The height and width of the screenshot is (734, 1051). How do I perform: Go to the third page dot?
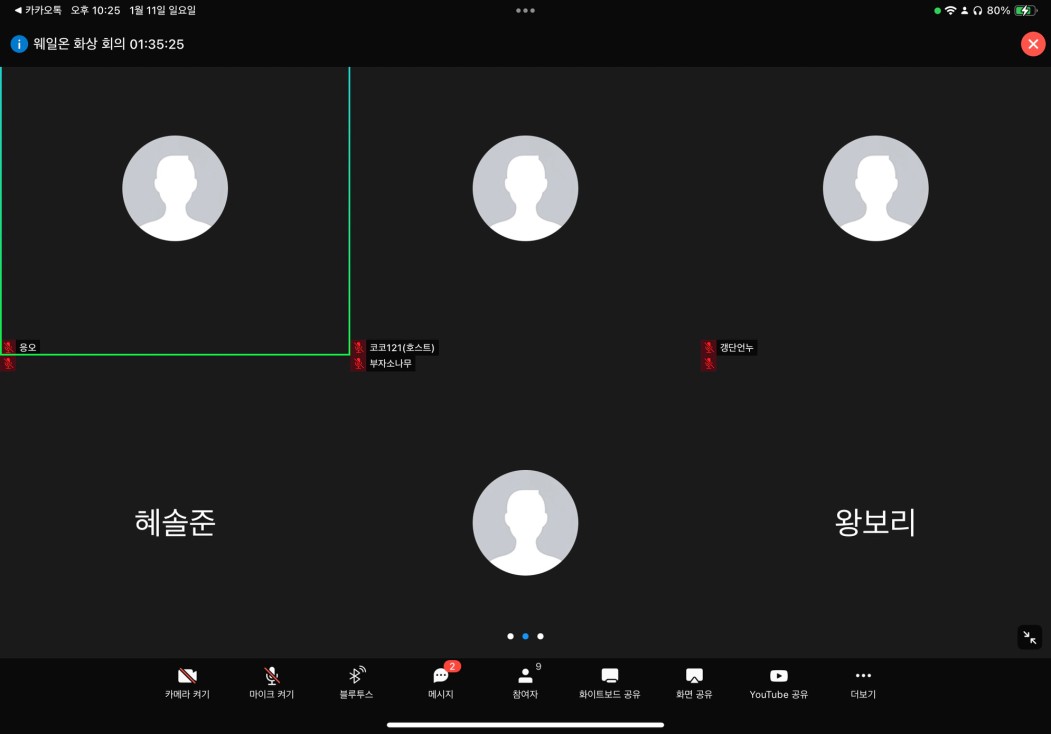(540, 636)
